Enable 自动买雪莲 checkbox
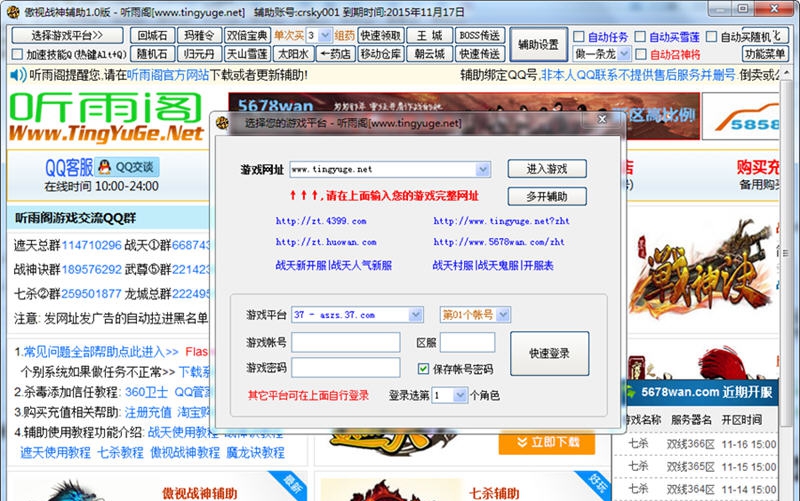Viewport: 800px width, 501px height. point(640,37)
